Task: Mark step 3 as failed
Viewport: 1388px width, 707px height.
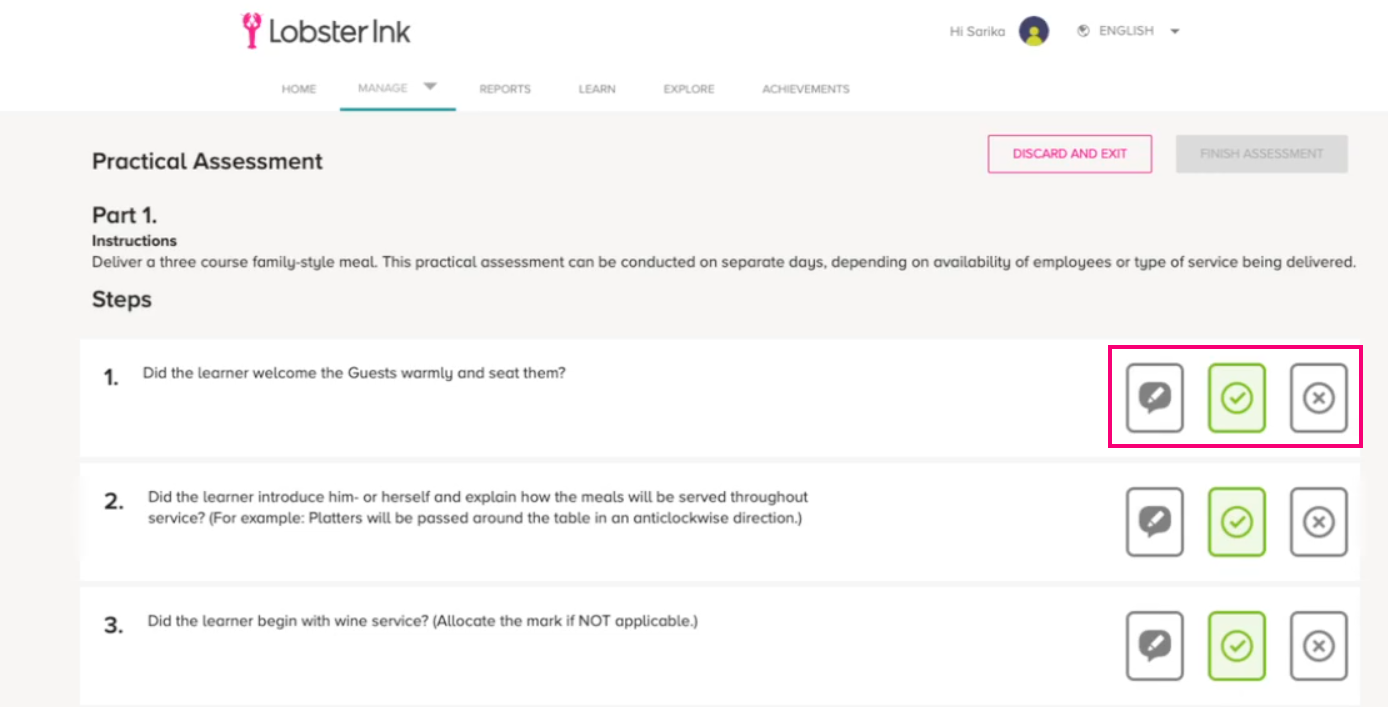Action: point(1319,646)
